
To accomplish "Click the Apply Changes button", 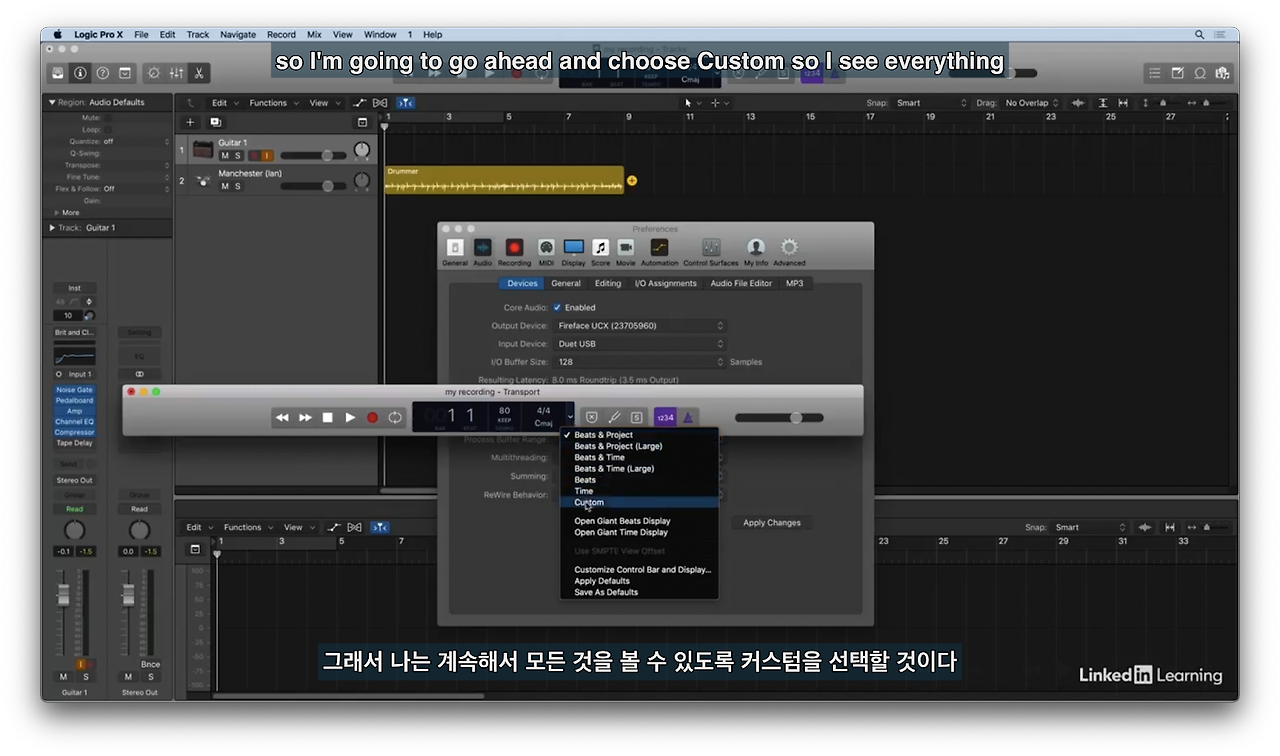I will point(772,523).
